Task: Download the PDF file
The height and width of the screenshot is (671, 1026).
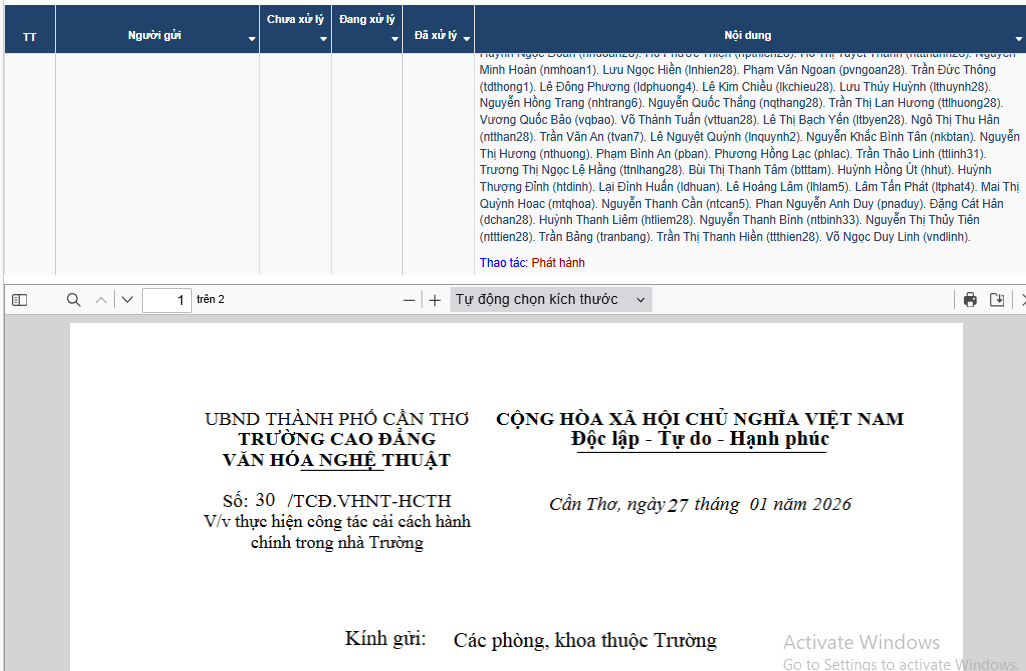Action: tap(997, 300)
